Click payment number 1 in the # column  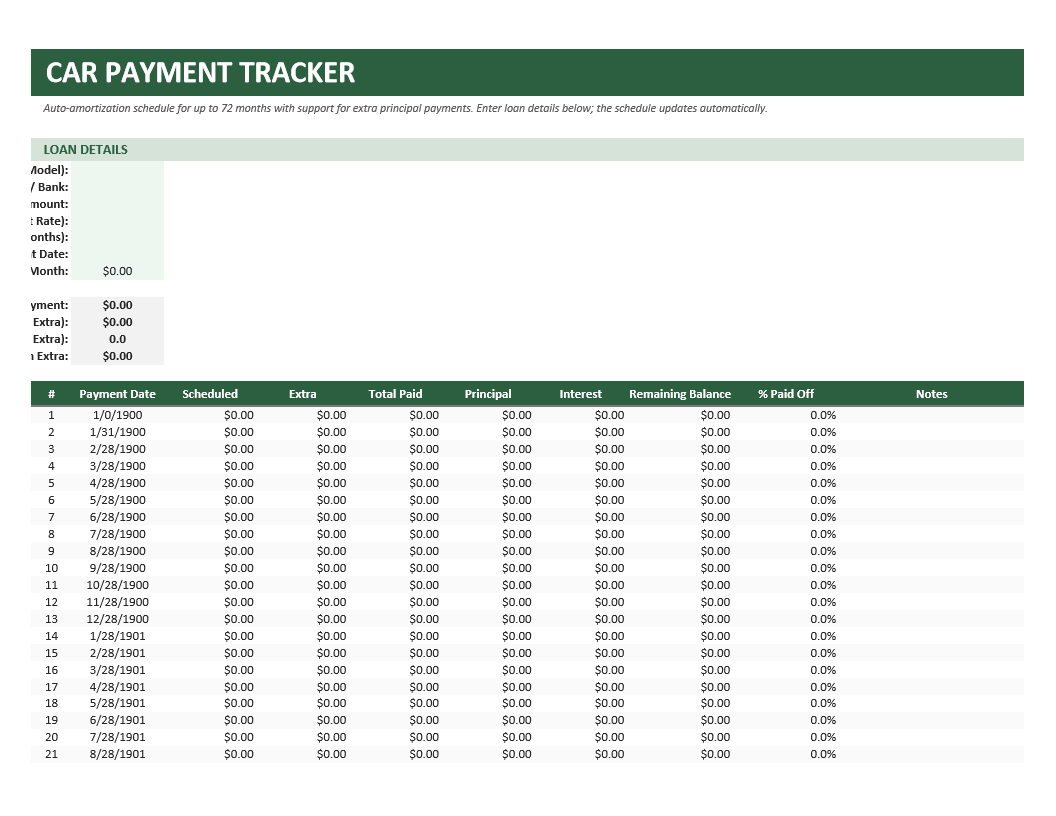tap(51, 415)
